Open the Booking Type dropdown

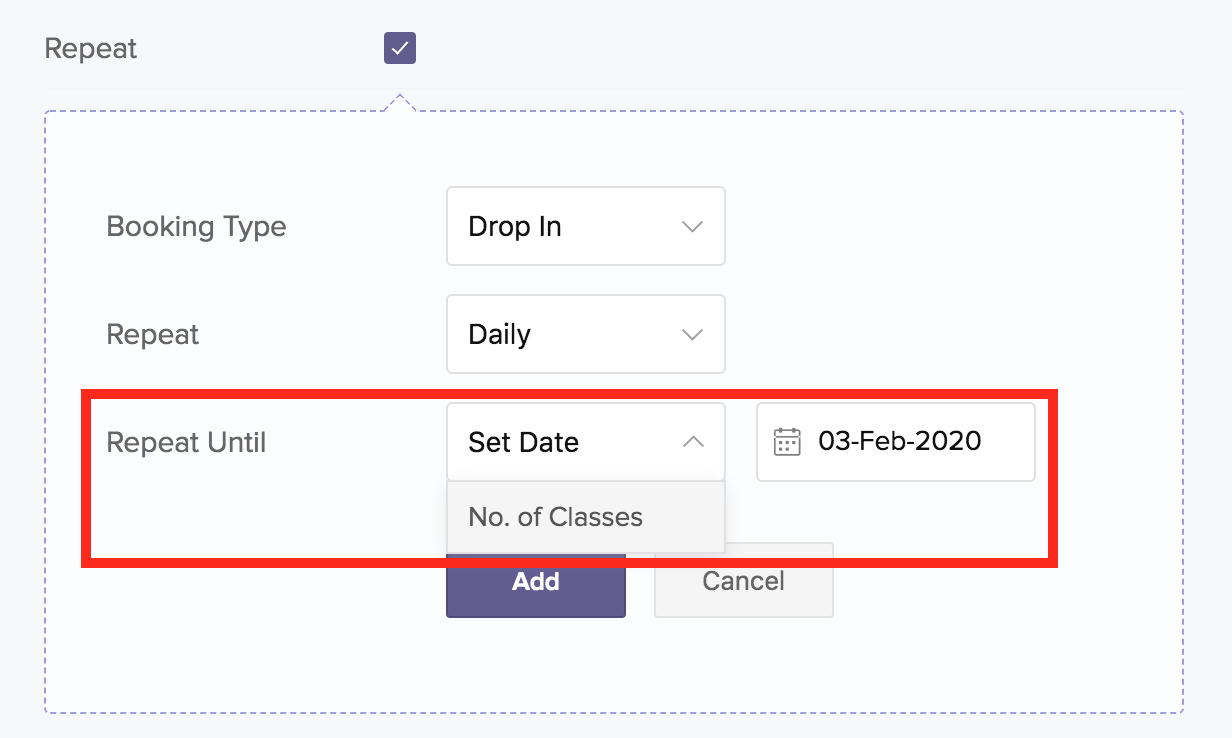click(585, 226)
